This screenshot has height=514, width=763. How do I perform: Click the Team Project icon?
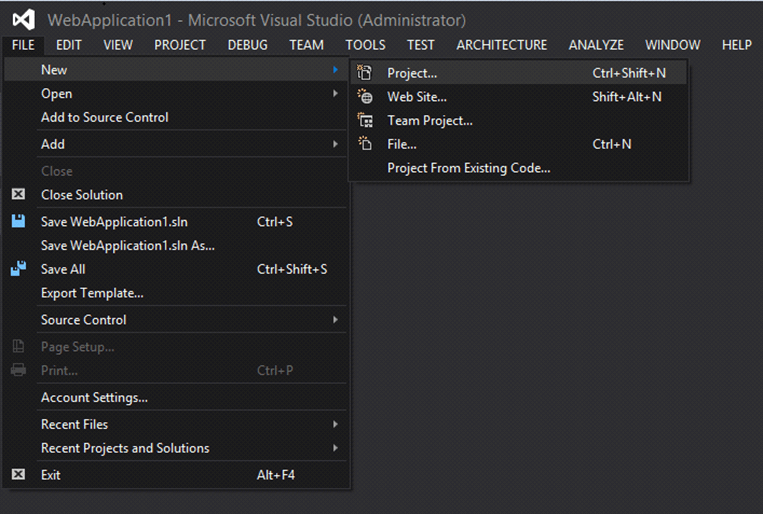pos(365,120)
